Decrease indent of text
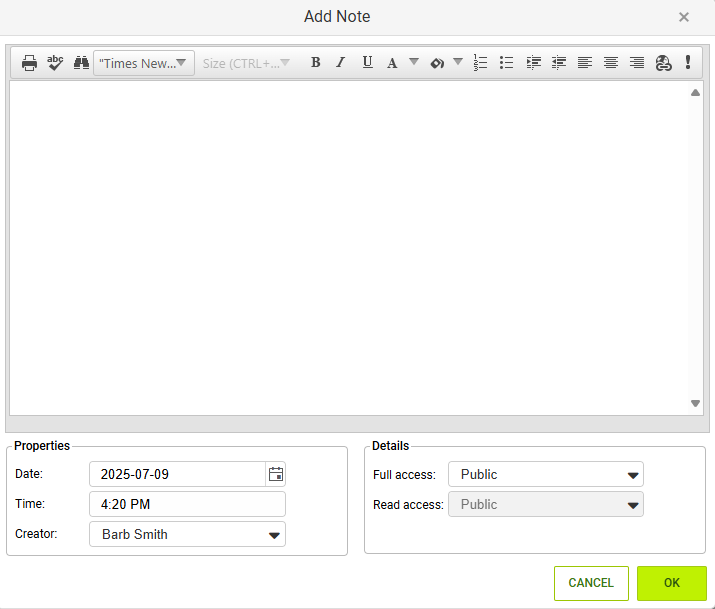The image size is (715, 609). (559, 62)
